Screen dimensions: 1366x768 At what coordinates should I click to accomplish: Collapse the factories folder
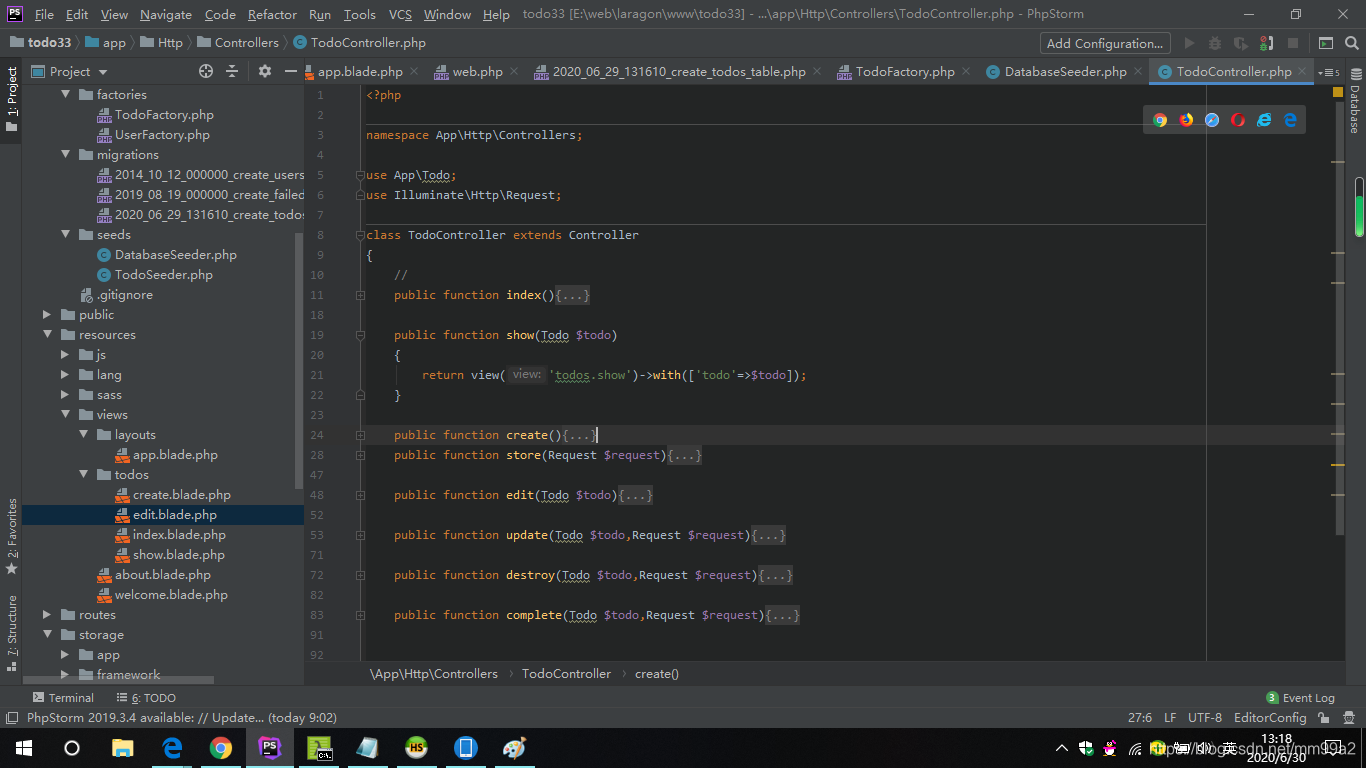(66, 94)
